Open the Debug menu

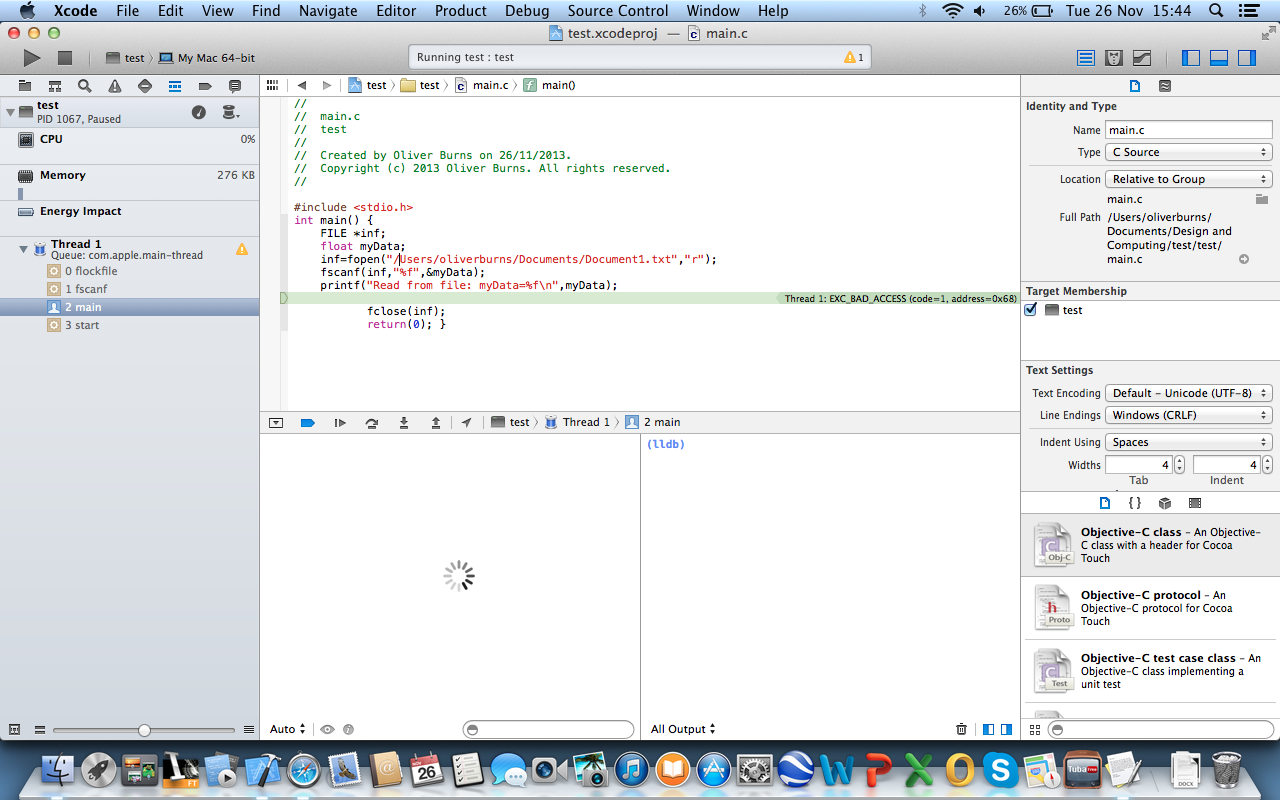pos(527,11)
